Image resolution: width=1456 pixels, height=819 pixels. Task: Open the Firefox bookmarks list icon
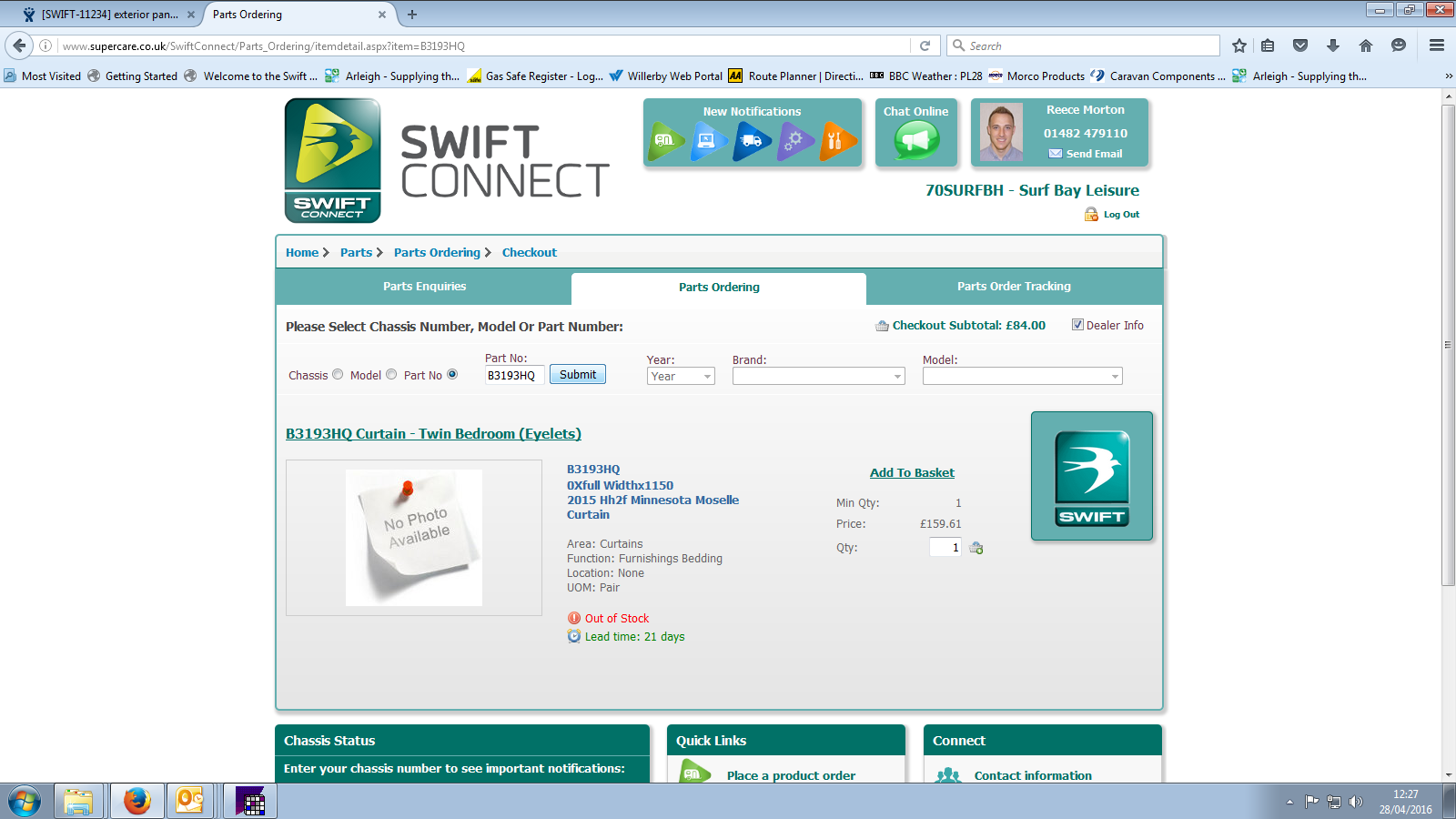[x=1268, y=45]
